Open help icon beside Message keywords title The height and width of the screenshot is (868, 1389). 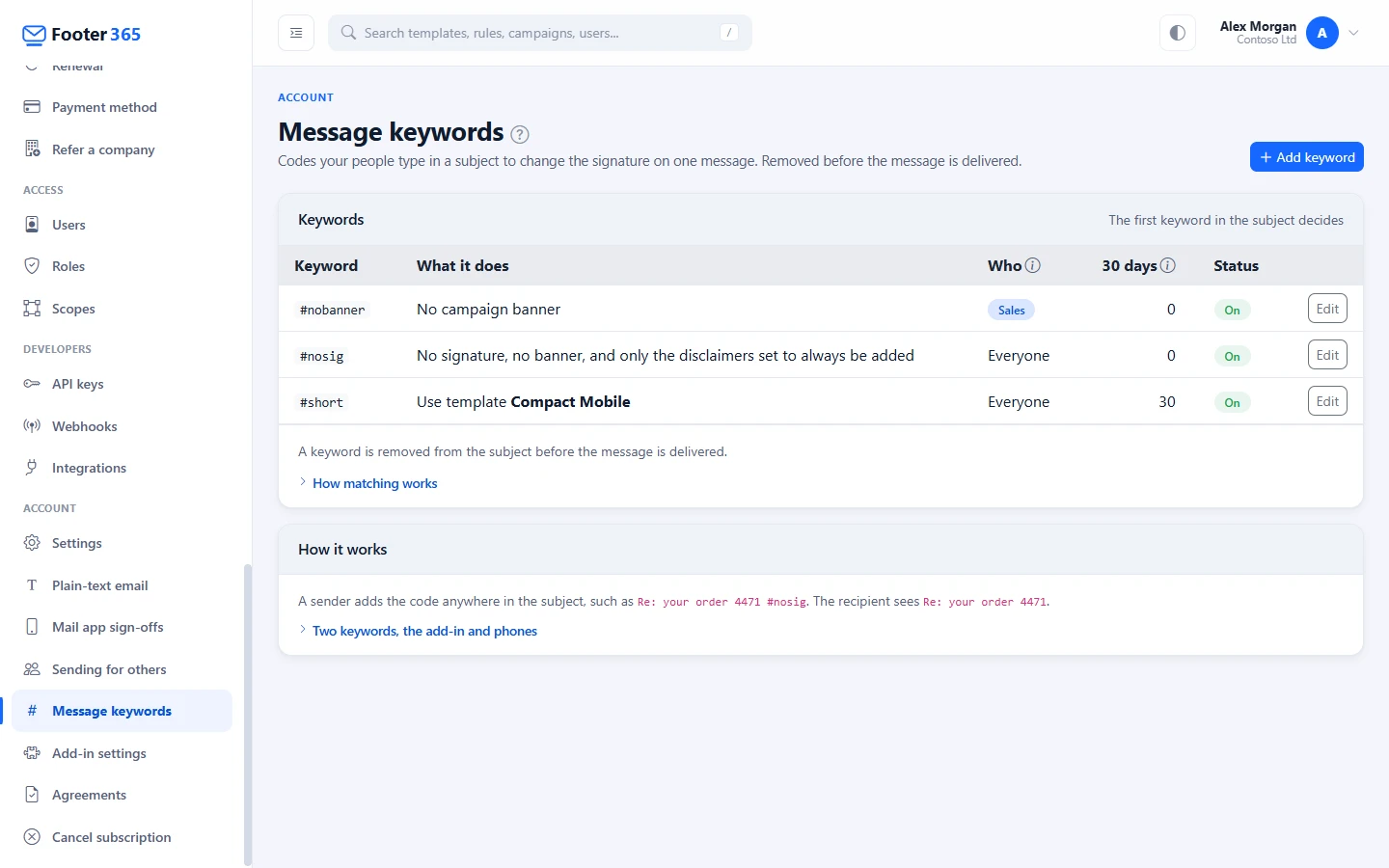520,134
